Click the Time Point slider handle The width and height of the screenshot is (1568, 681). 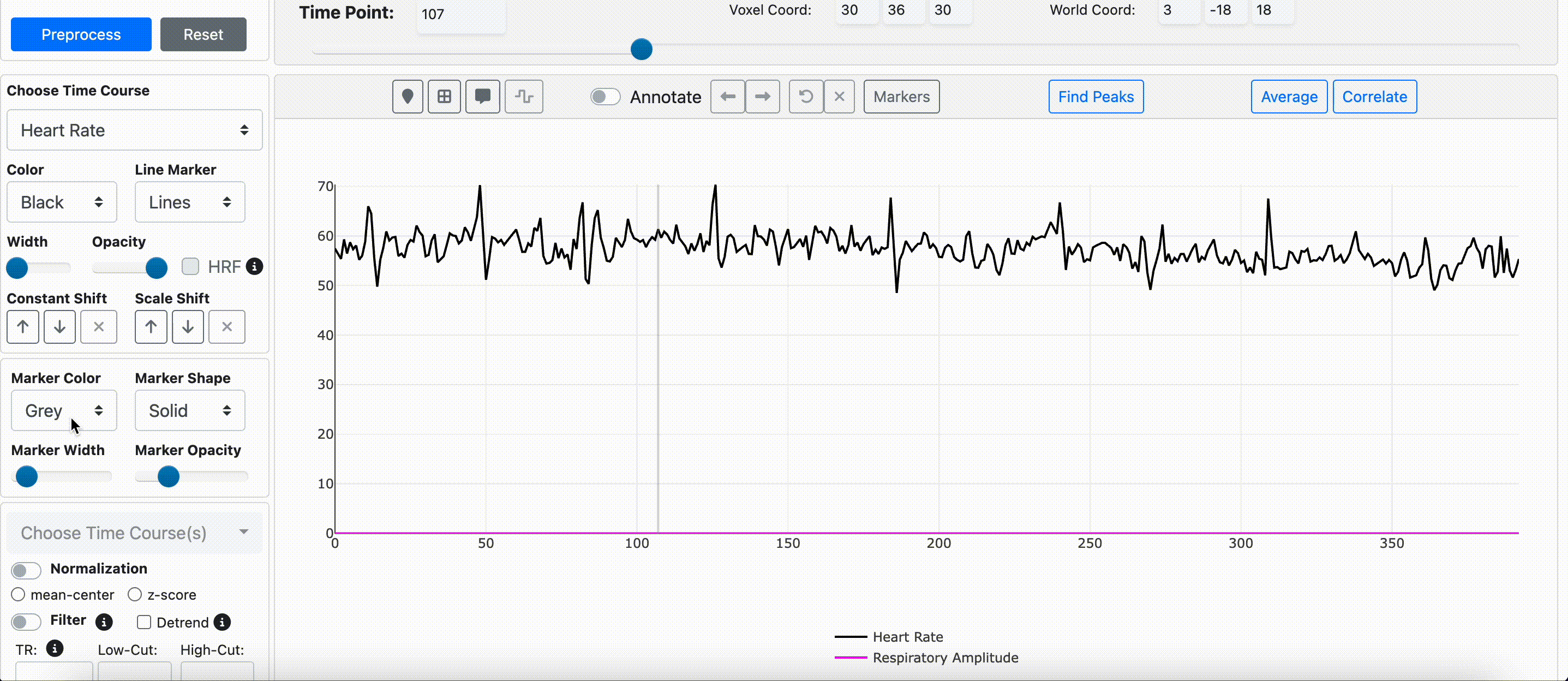point(641,49)
